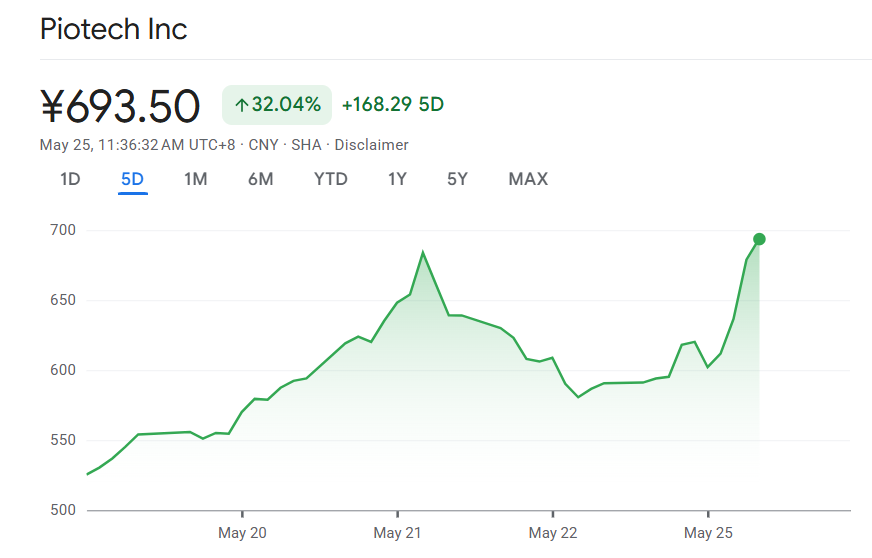Image resolution: width=872 pixels, height=558 pixels.
Task: Click the May 22 axis label
Action: pyautogui.click(x=553, y=533)
